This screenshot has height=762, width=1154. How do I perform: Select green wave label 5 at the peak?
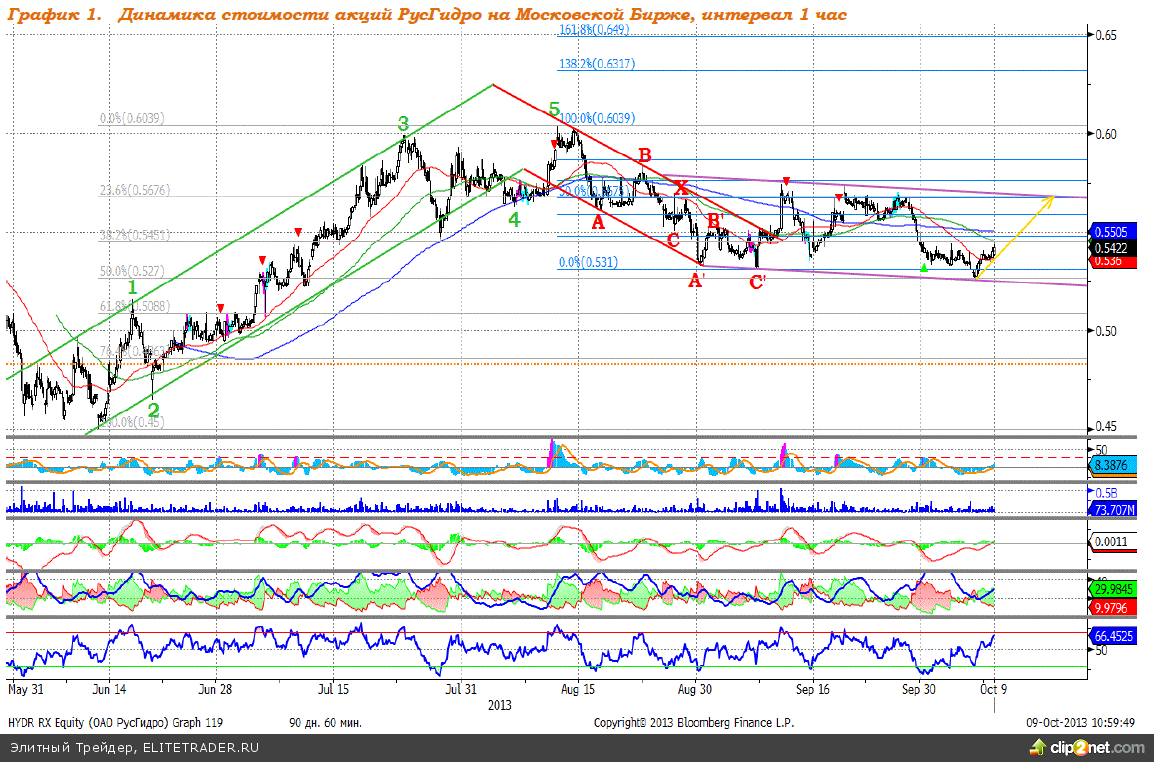pos(554,109)
